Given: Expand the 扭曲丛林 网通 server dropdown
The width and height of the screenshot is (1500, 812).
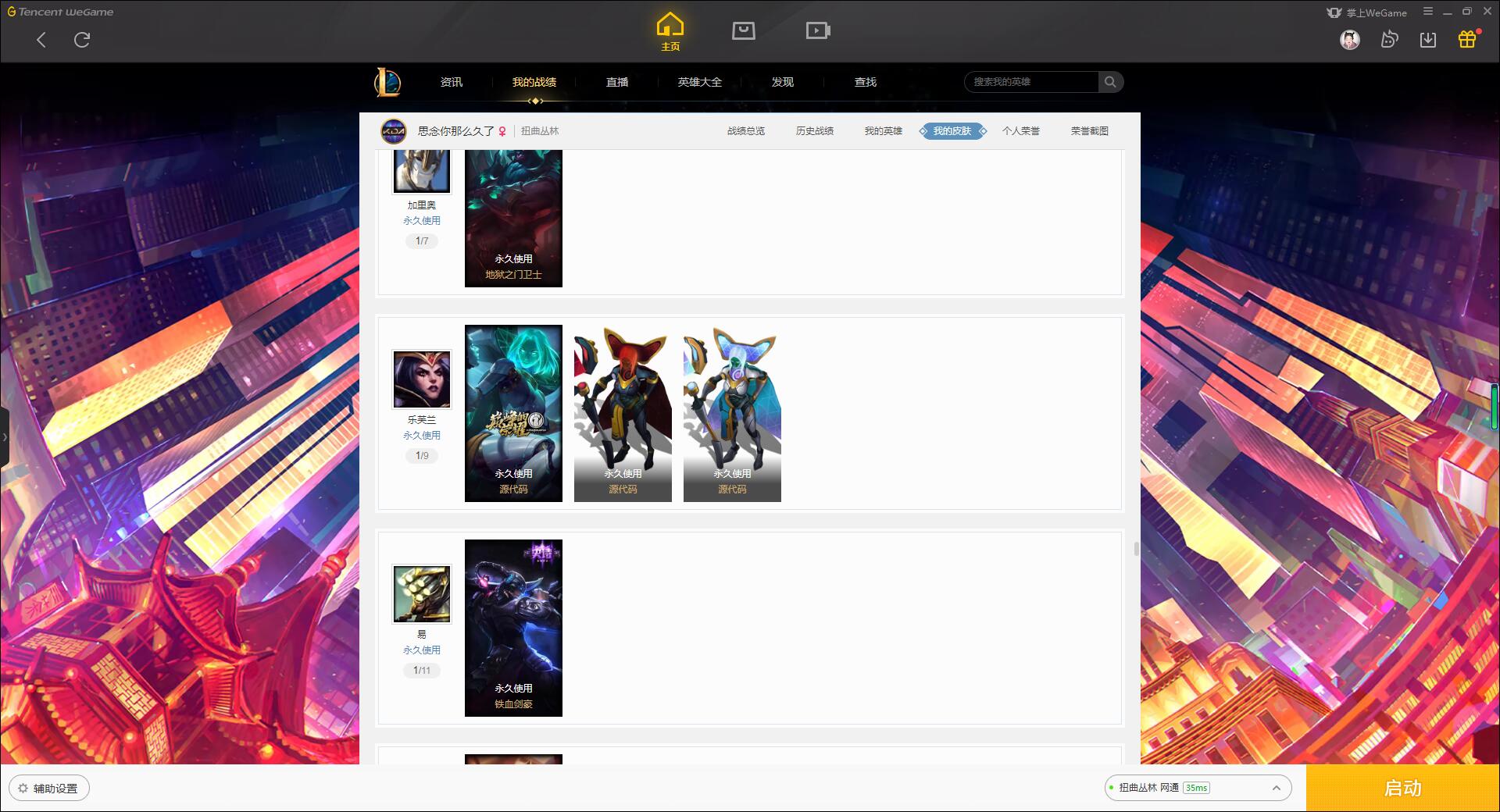Looking at the screenshot, I should (x=1198, y=788).
